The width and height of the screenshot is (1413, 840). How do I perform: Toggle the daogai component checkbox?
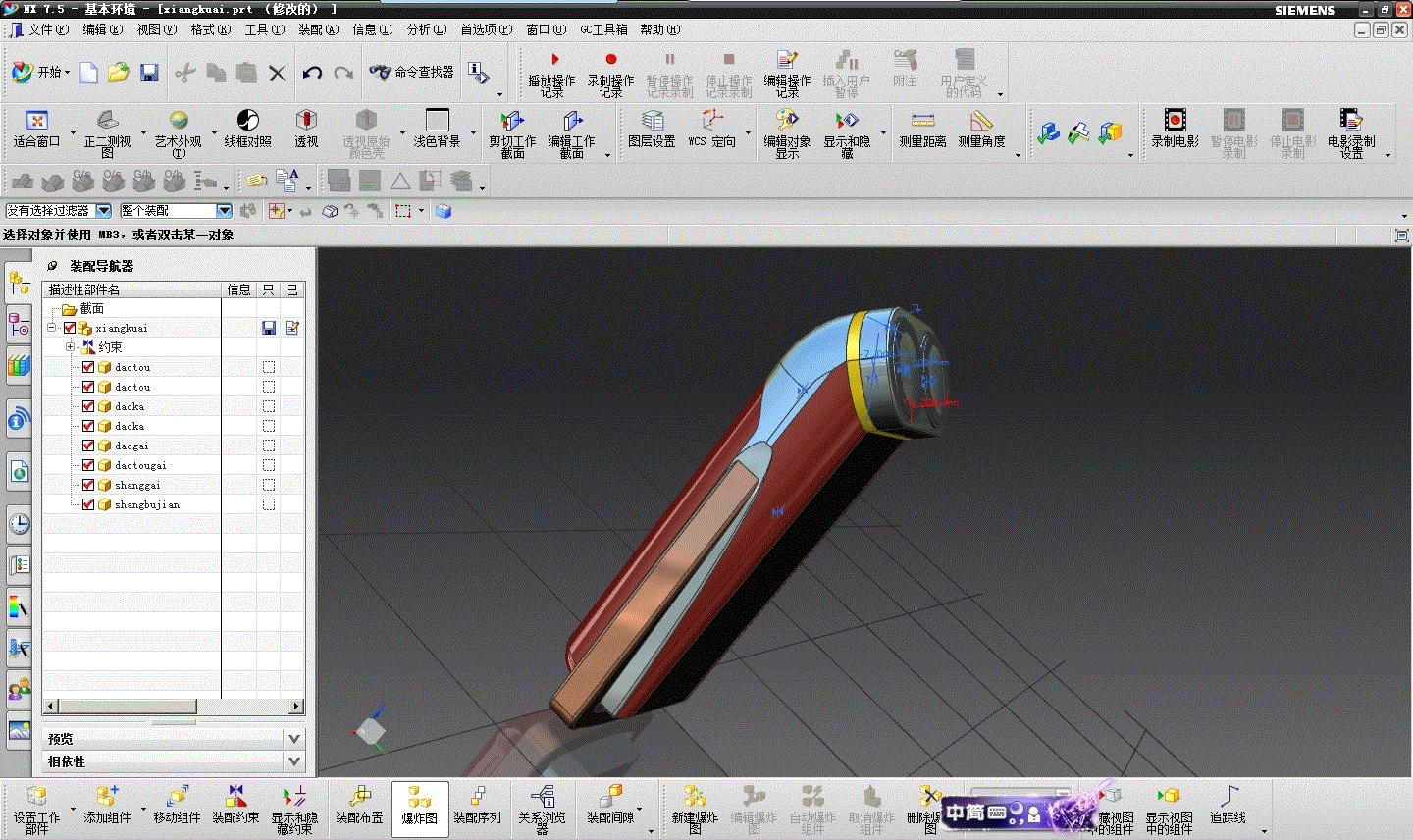pos(88,446)
